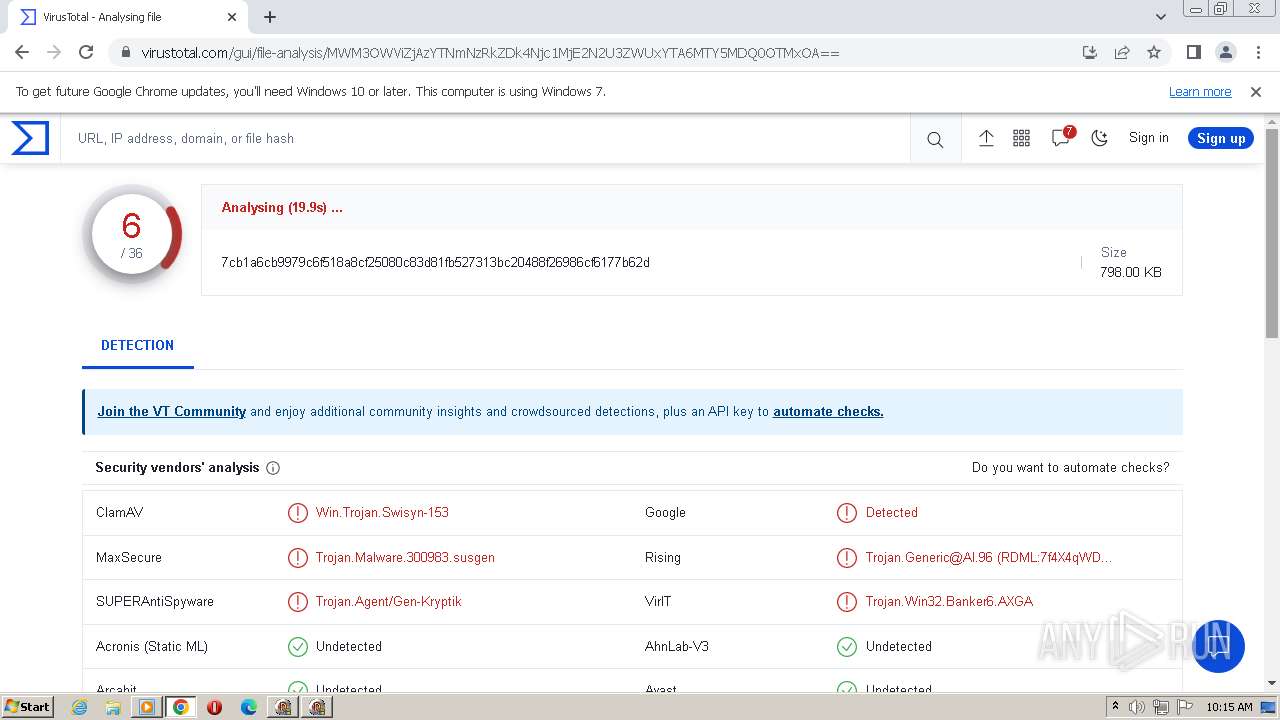
Task: Select the Trojan.Generic@AI.96 Rising result
Action: click(989, 557)
